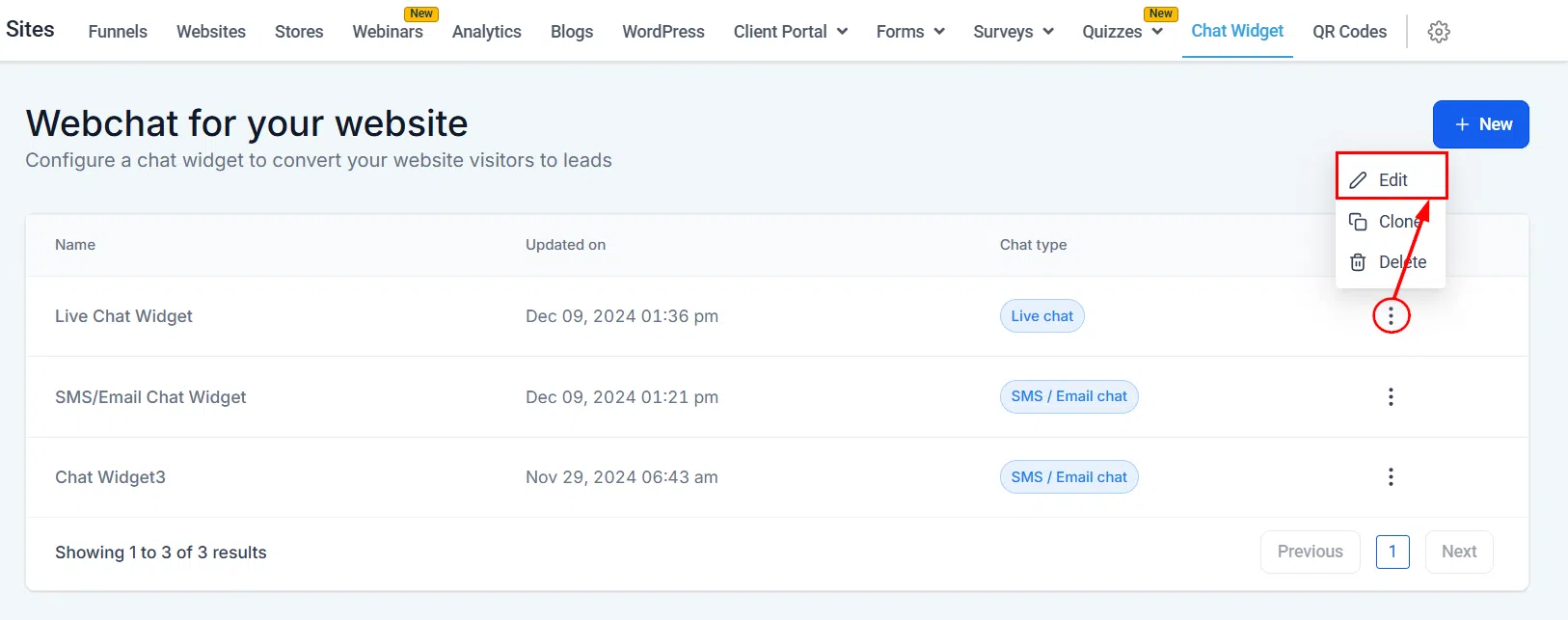1568x620 pixels.
Task: Click the date Dec 09, 2024 01:21 pm
Action: [622, 397]
